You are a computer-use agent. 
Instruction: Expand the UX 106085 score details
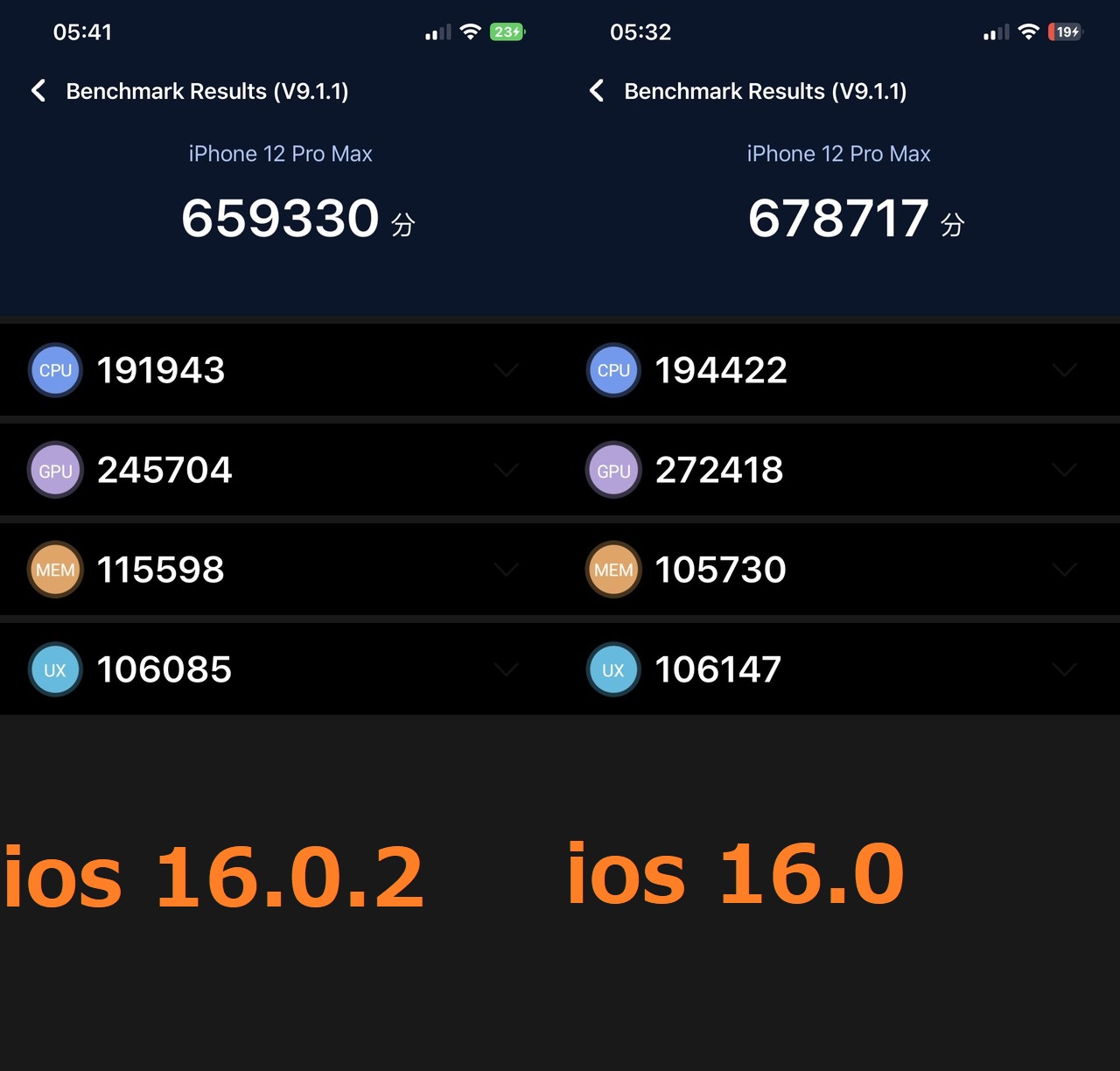[506, 669]
